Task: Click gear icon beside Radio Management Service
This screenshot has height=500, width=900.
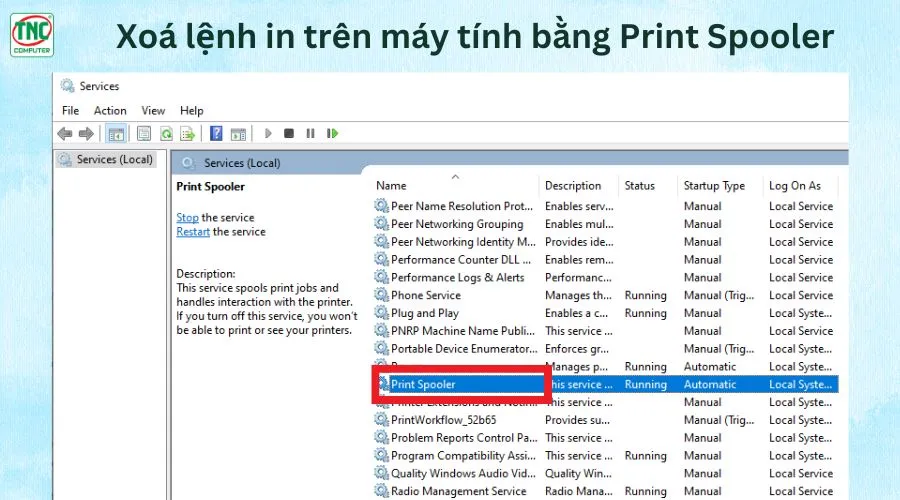Action: pos(381,490)
